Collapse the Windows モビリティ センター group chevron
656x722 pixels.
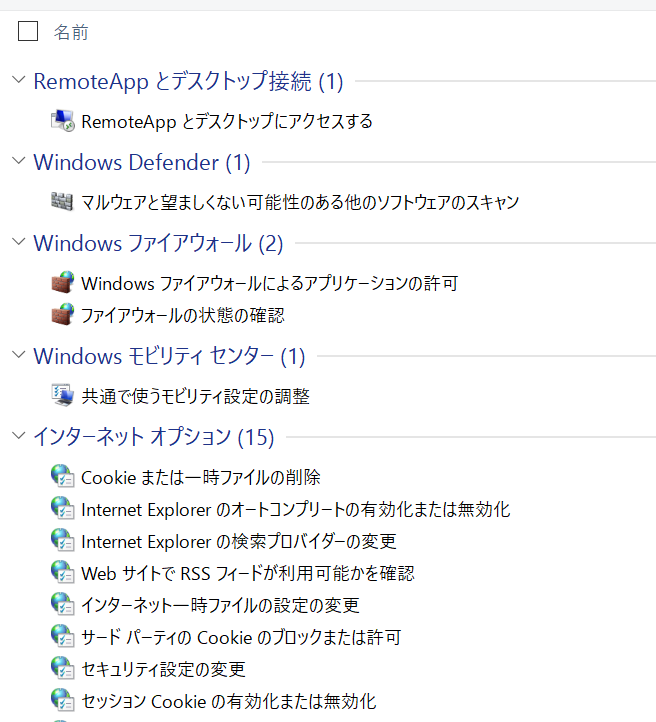[18, 355]
